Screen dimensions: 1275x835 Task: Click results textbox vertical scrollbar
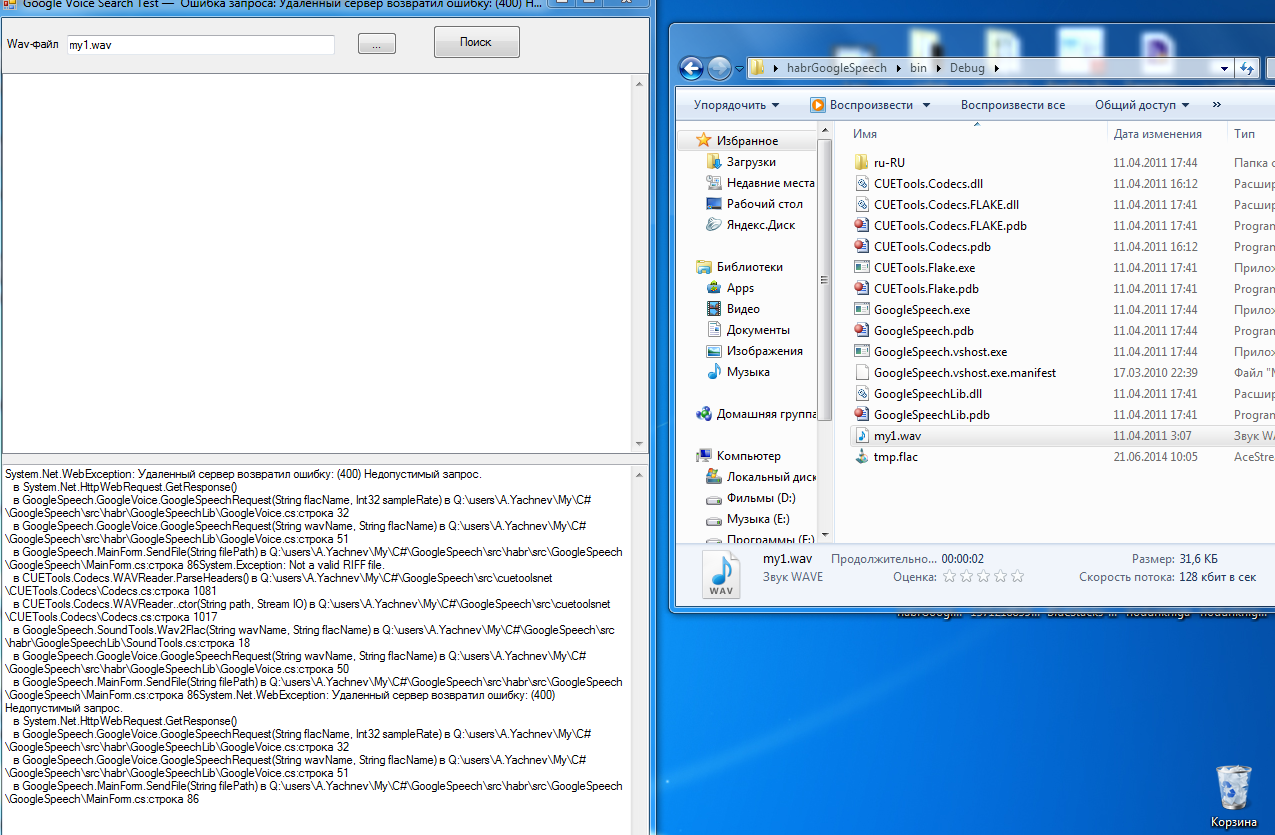point(640,263)
